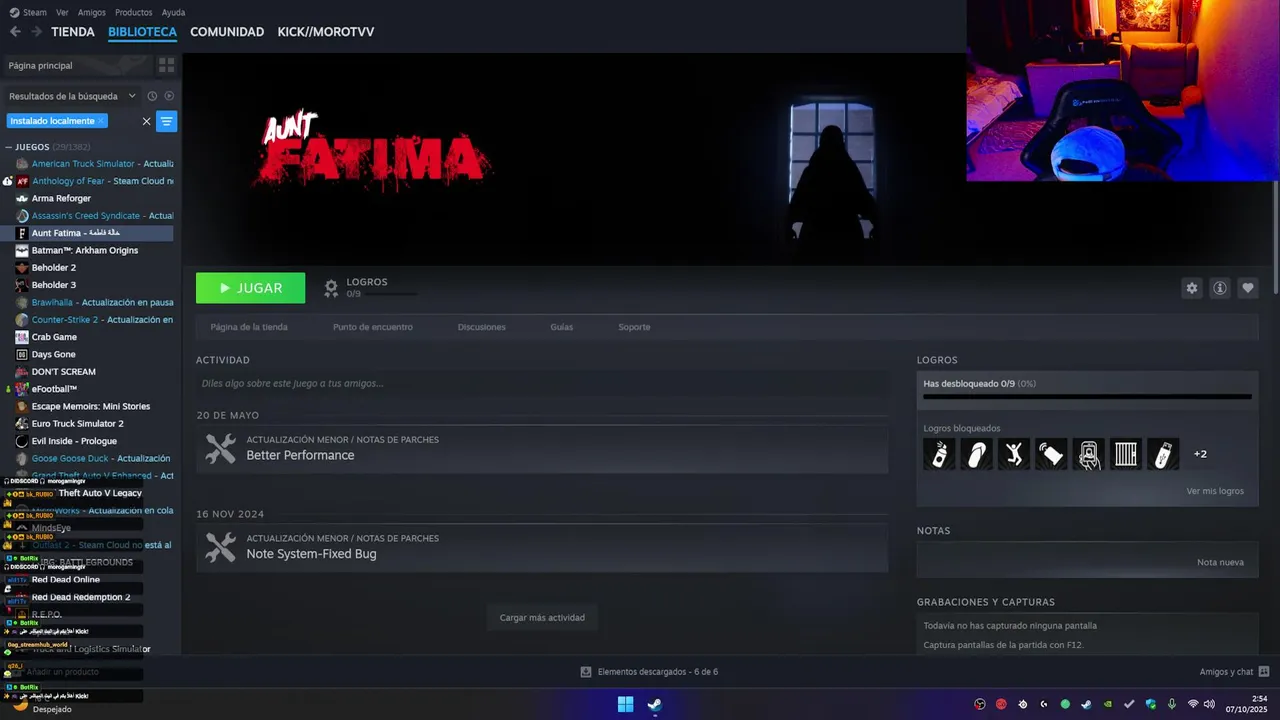Open the game information icon
Image resolution: width=1280 pixels, height=720 pixels.
(1220, 288)
